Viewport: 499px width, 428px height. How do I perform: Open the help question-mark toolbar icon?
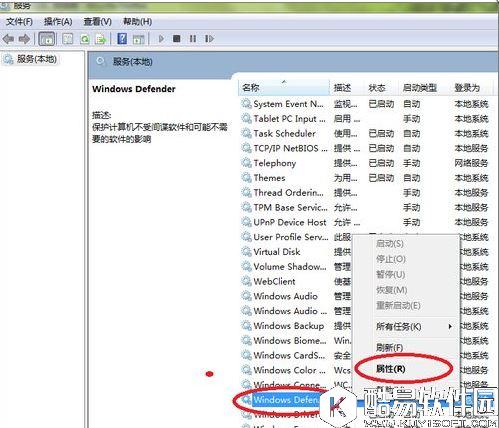122,39
